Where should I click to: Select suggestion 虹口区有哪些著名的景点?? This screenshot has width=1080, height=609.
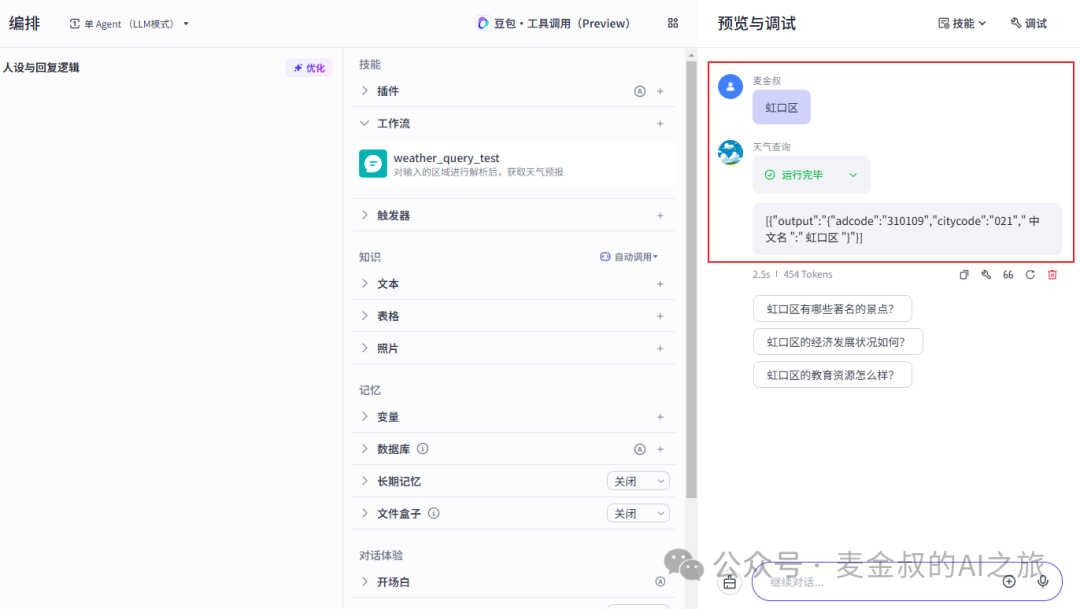[x=832, y=309]
